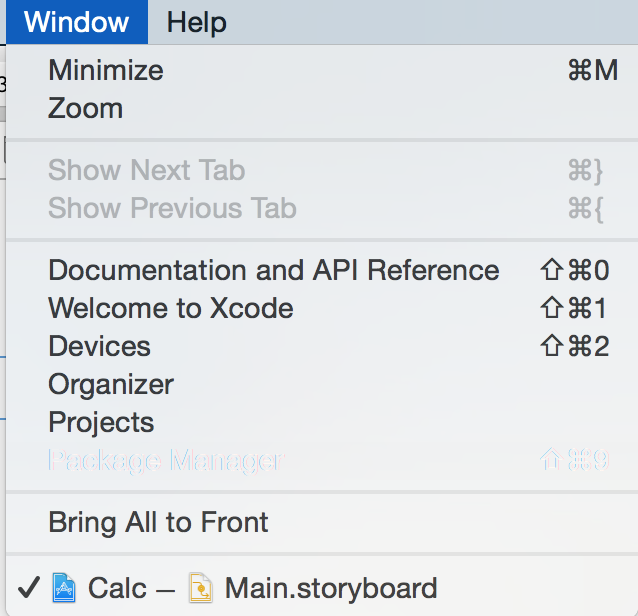Open the Projects window
This screenshot has height=616, width=638.
[101, 422]
